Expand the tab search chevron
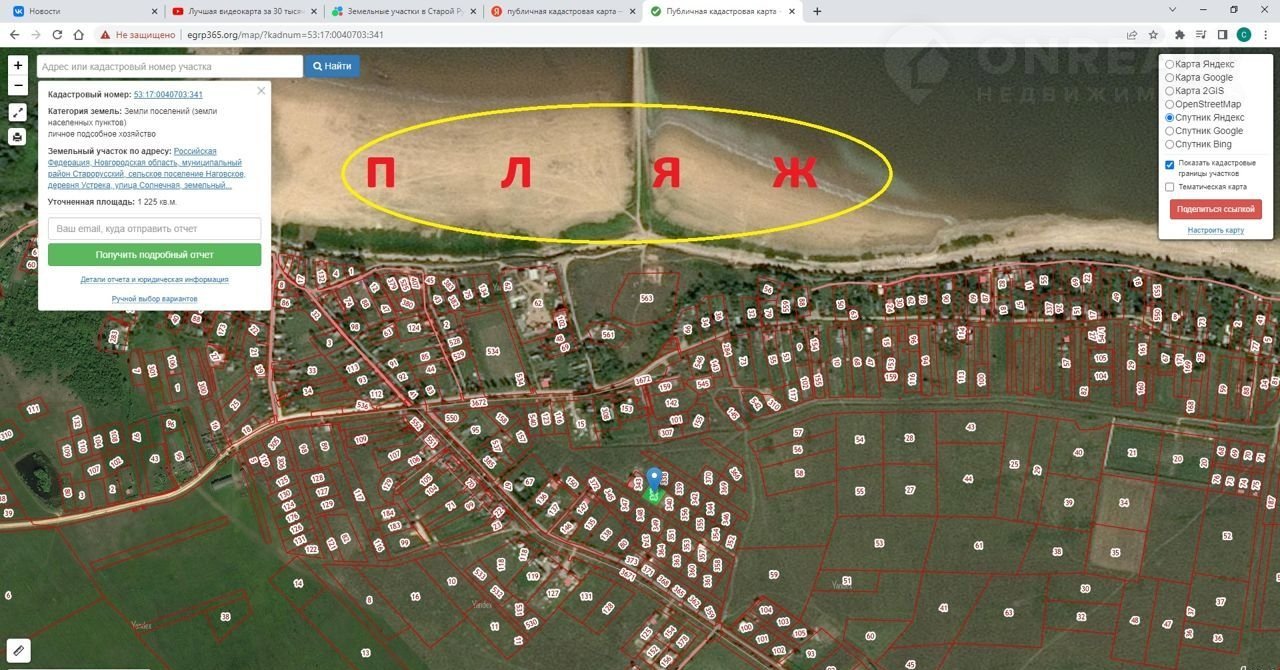 click(1173, 10)
